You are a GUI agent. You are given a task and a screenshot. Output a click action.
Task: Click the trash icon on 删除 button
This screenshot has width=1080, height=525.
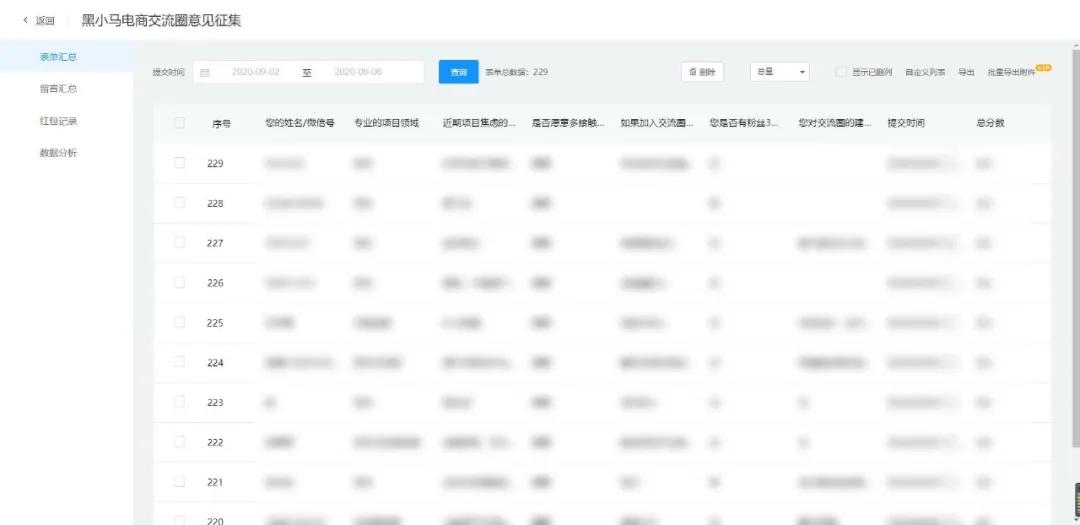692,72
